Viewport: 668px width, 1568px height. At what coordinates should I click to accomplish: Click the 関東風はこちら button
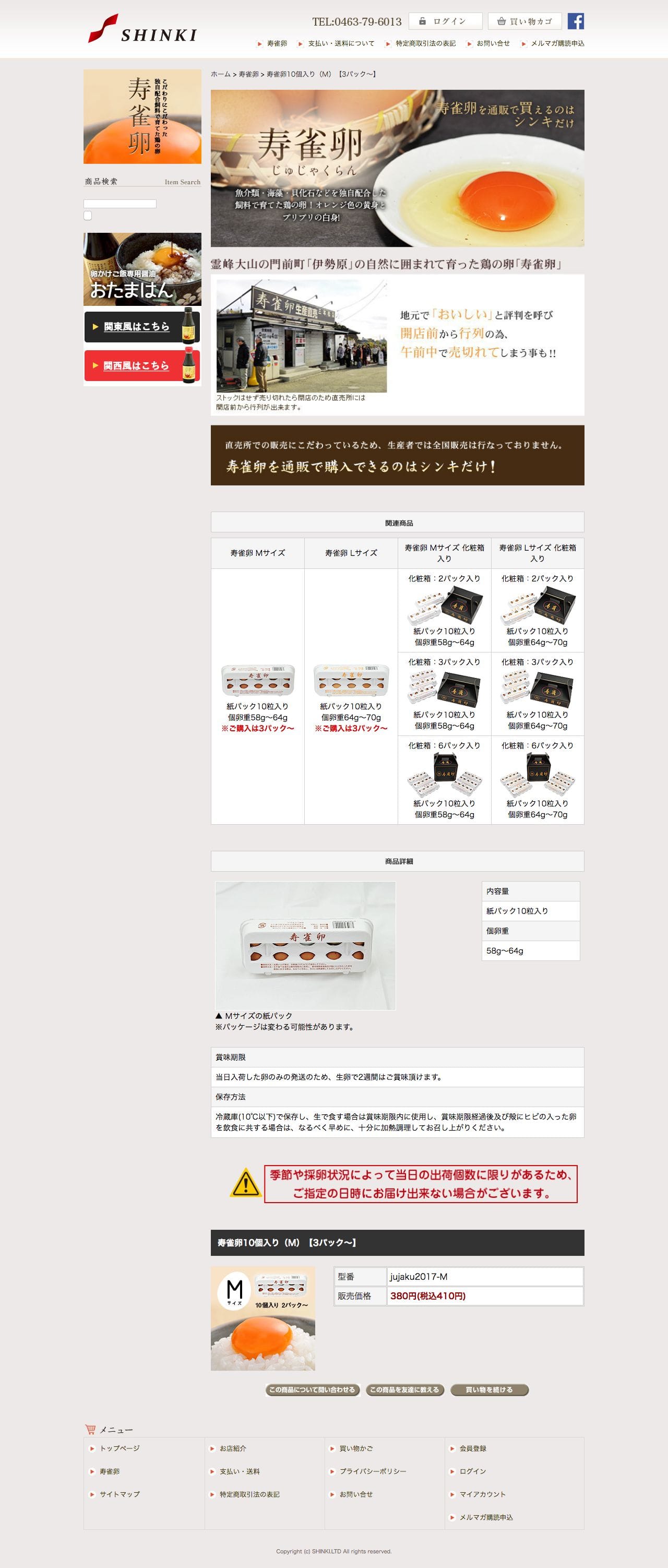(x=142, y=326)
